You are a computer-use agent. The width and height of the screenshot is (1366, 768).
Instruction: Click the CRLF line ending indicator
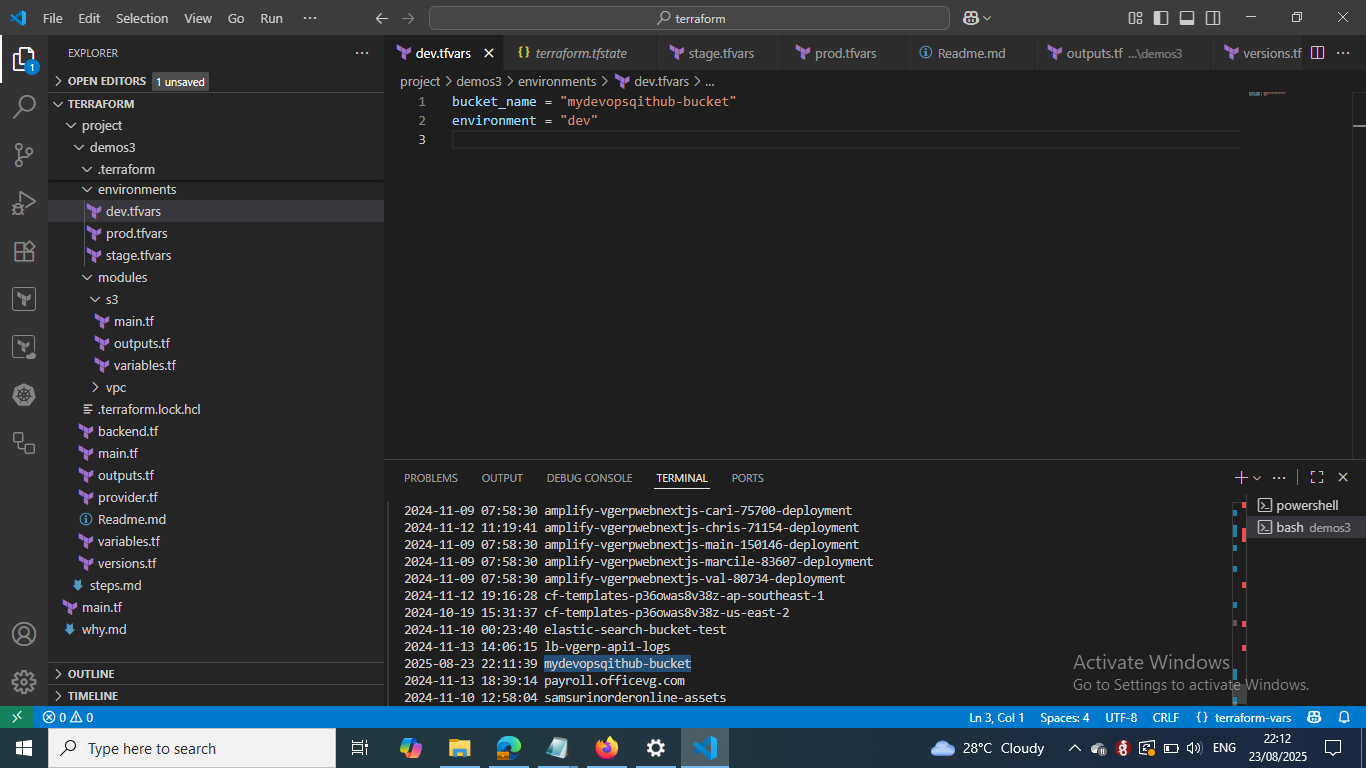pos(1166,717)
